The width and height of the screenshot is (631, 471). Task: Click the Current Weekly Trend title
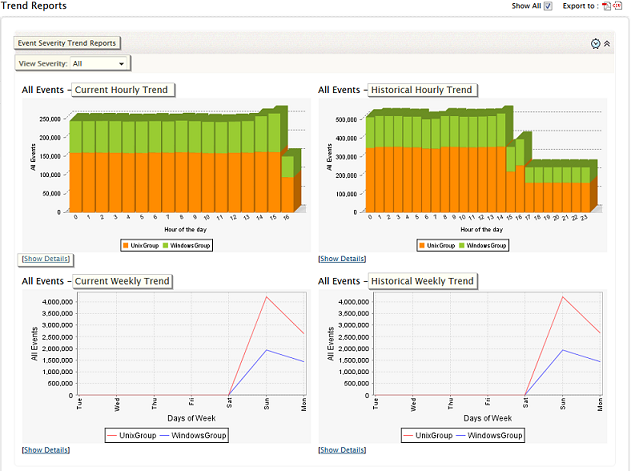click(x=122, y=281)
